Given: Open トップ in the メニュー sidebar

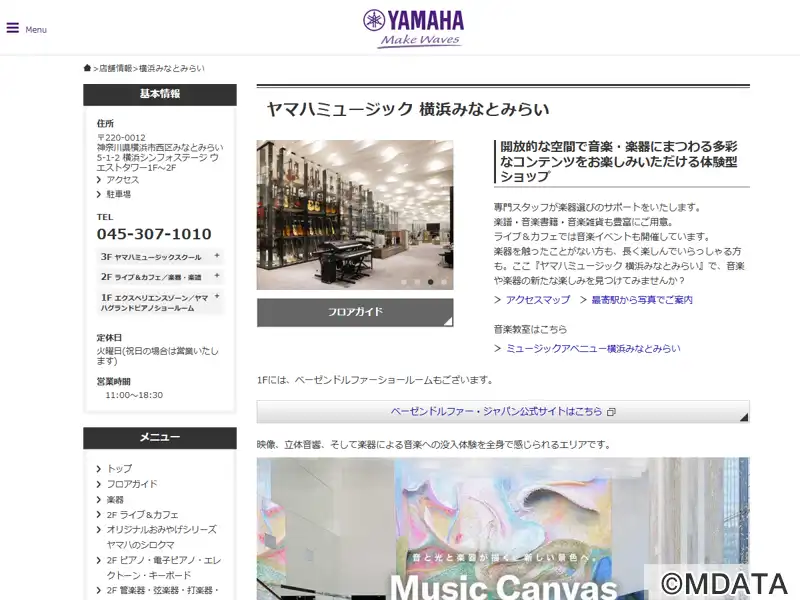Looking at the screenshot, I should click(x=119, y=468).
